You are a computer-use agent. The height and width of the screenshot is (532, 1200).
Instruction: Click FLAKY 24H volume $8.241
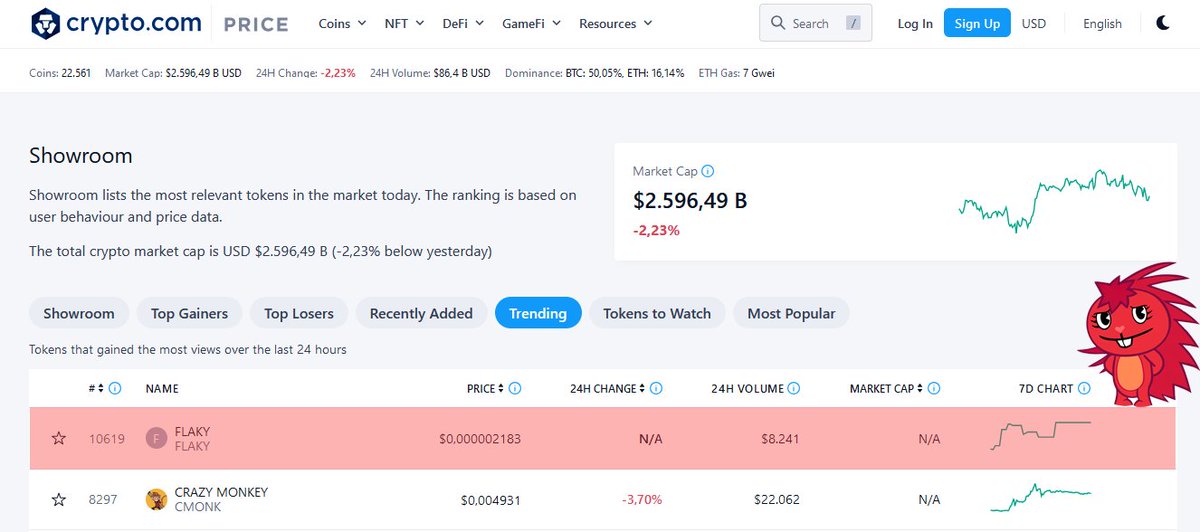(778, 438)
